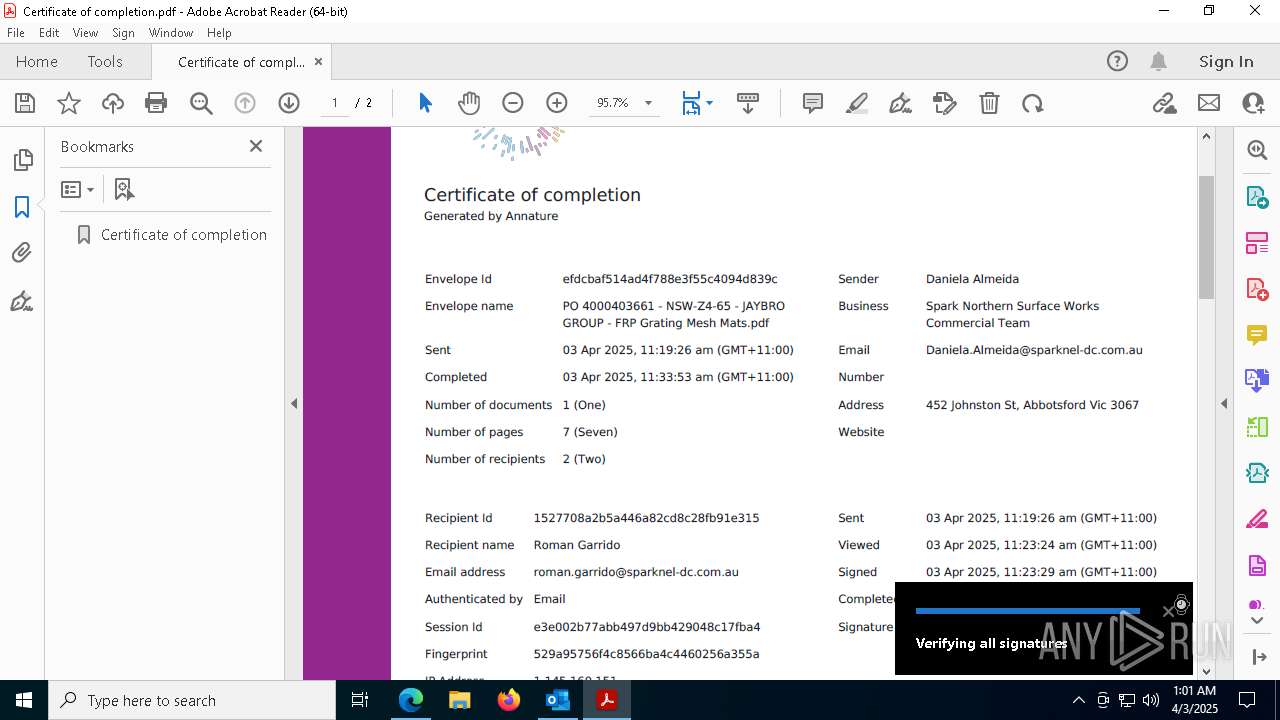The width and height of the screenshot is (1280, 720).
Task: Go to previous page arrow
Action: [245, 103]
